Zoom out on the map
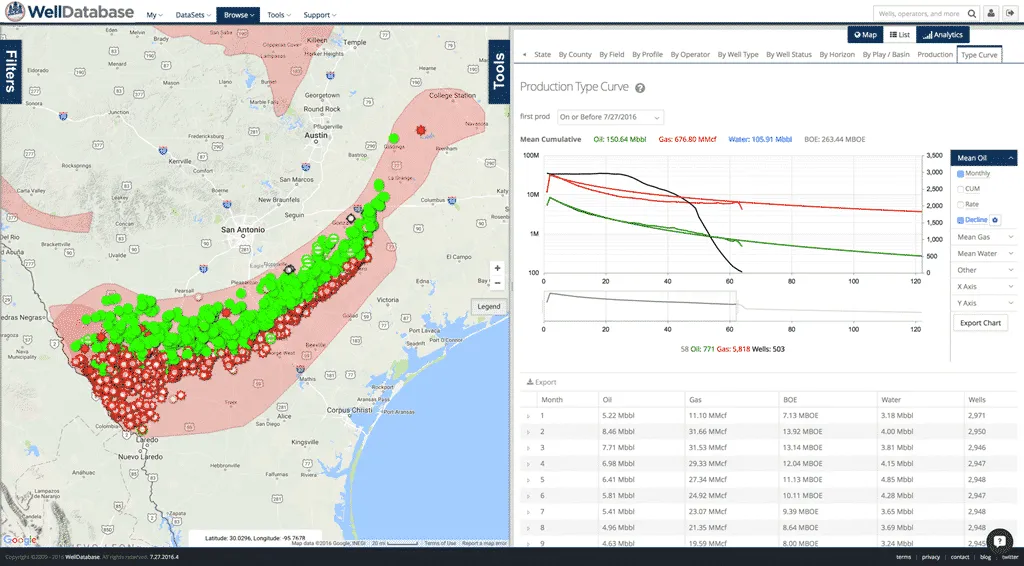Viewport: 1024px width, 566px height. click(x=497, y=283)
